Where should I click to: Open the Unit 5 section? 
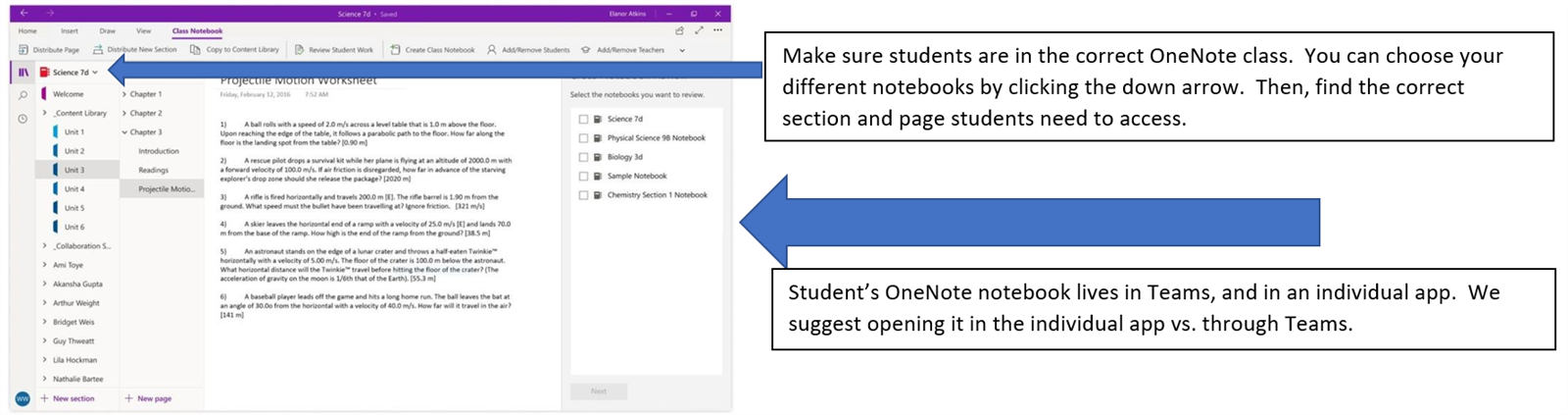point(73,208)
